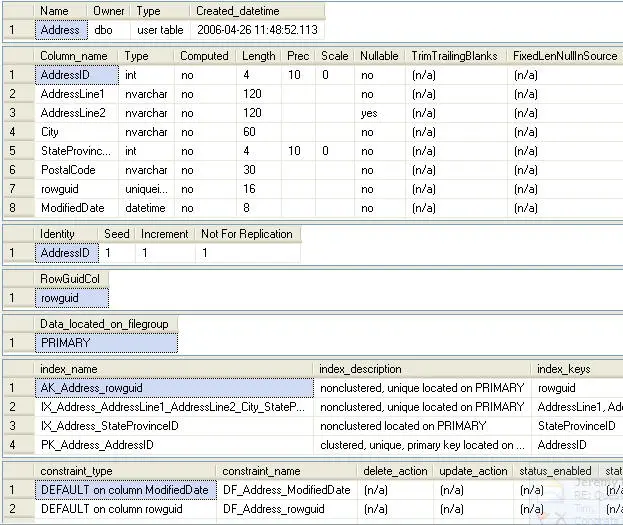623x525 pixels.
Task: Select the Address cell in Name column
Action: [x=60, y=30]
